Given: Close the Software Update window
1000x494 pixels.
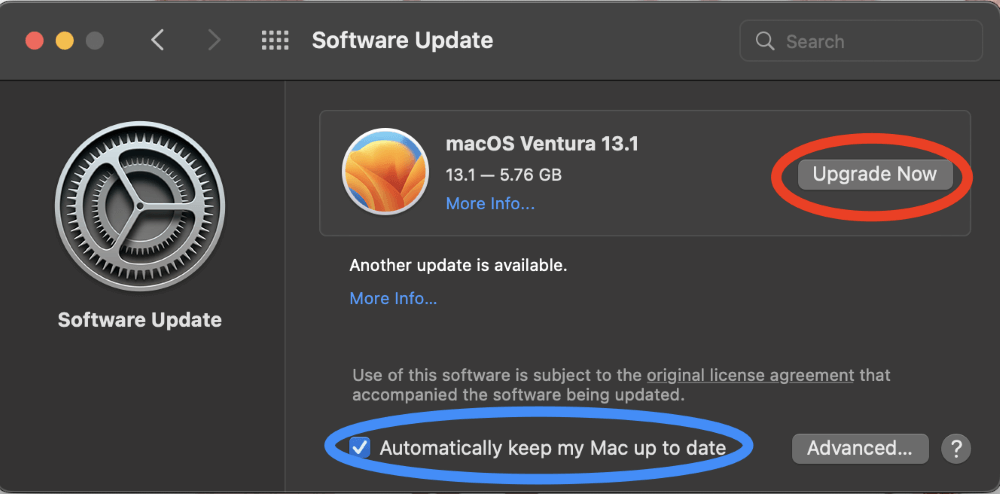Looking at the screenshot, I should tap(35, 41).
